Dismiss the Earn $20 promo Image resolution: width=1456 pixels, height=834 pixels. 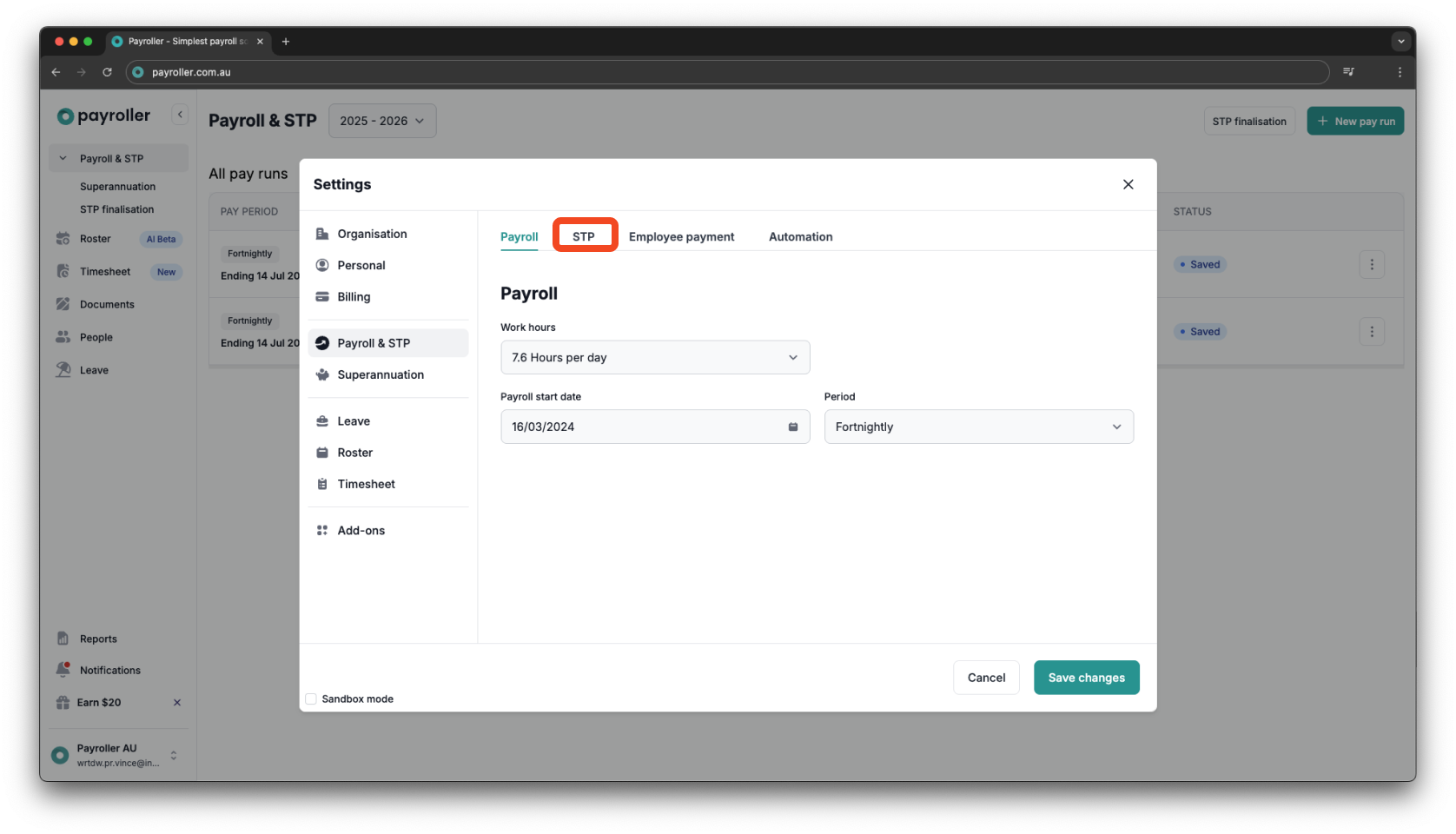(x=177, y=702)
